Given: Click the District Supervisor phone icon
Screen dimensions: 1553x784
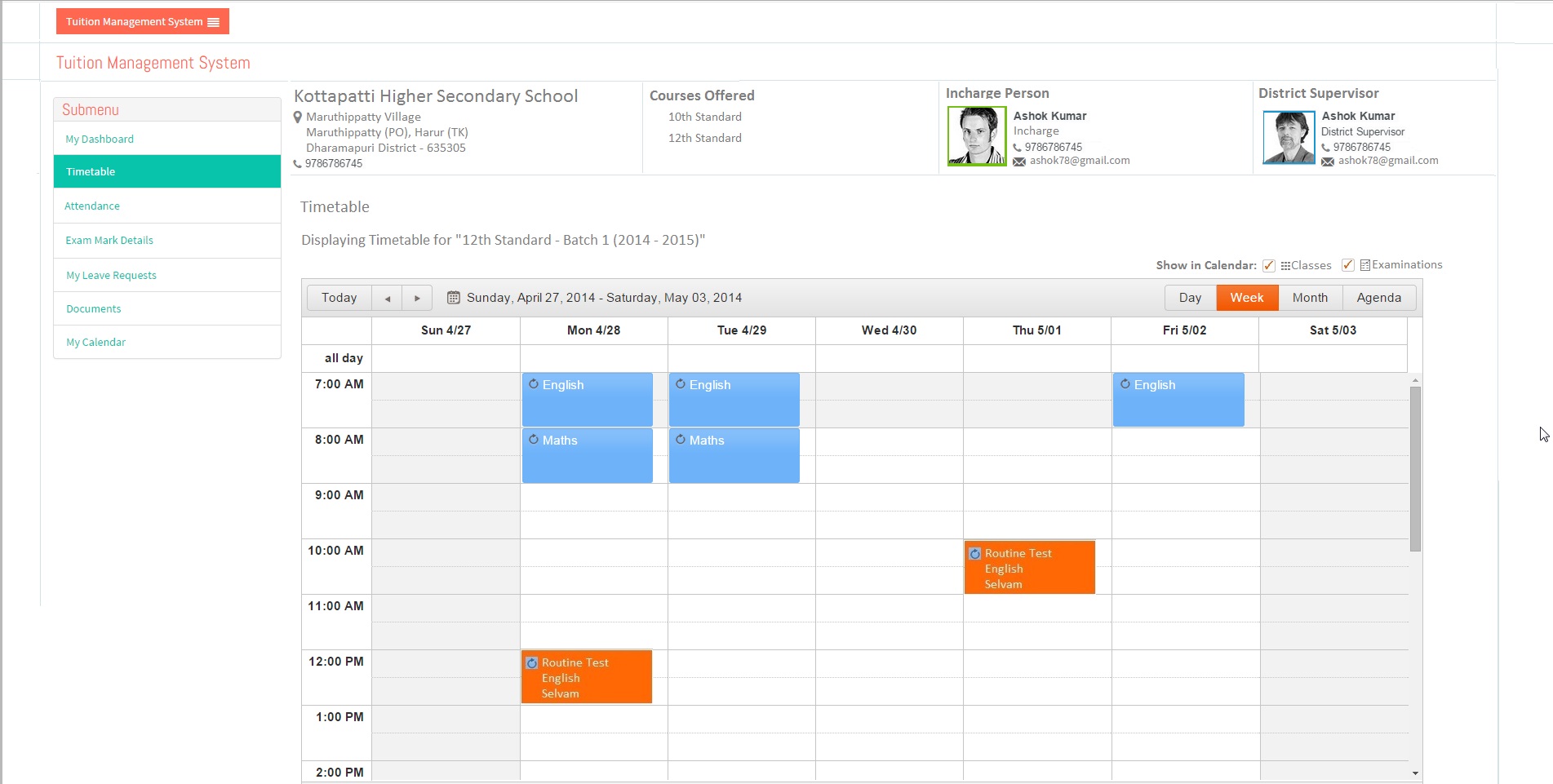Looking at the screenshot, I should (x=1326, y=148).
